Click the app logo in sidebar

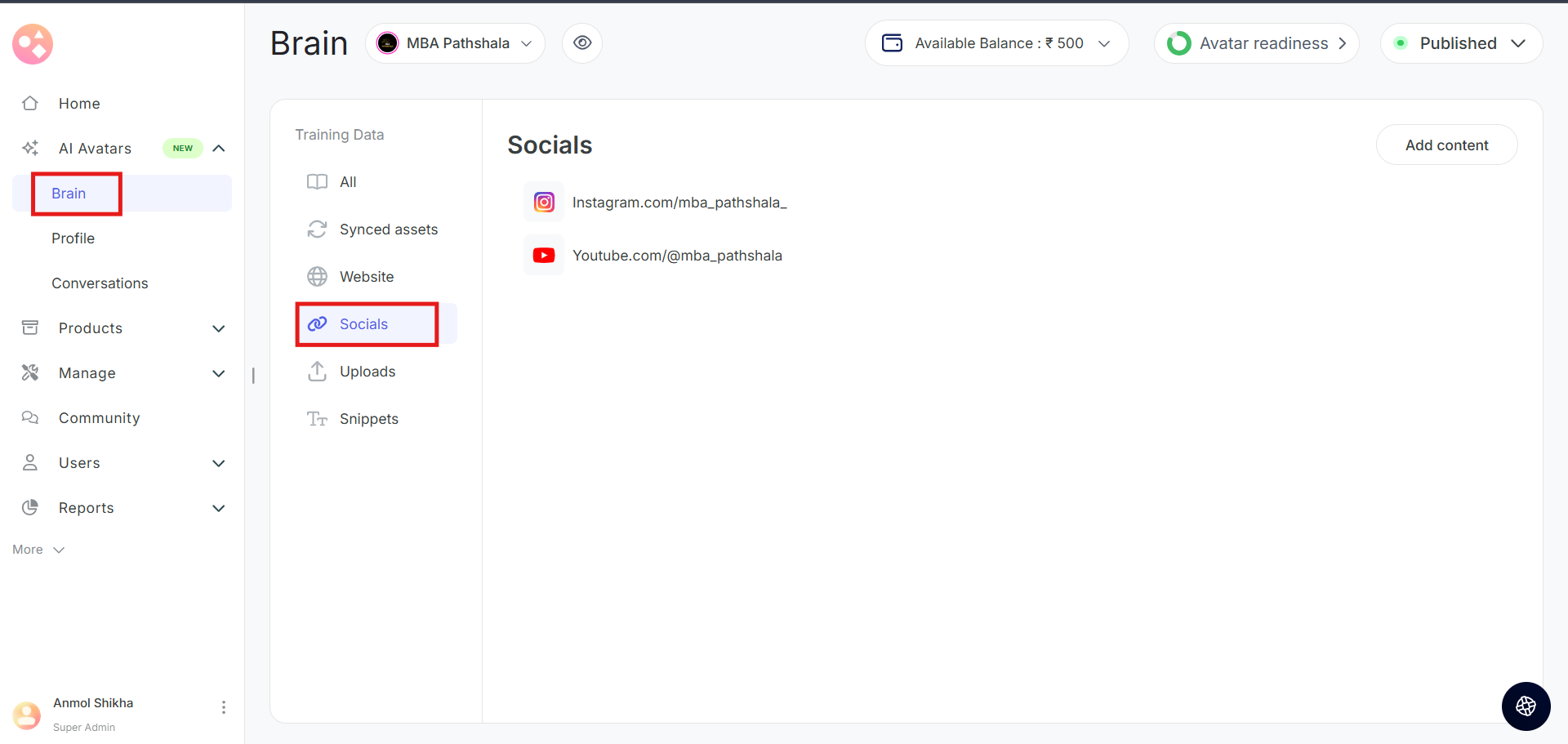[33, 44]
